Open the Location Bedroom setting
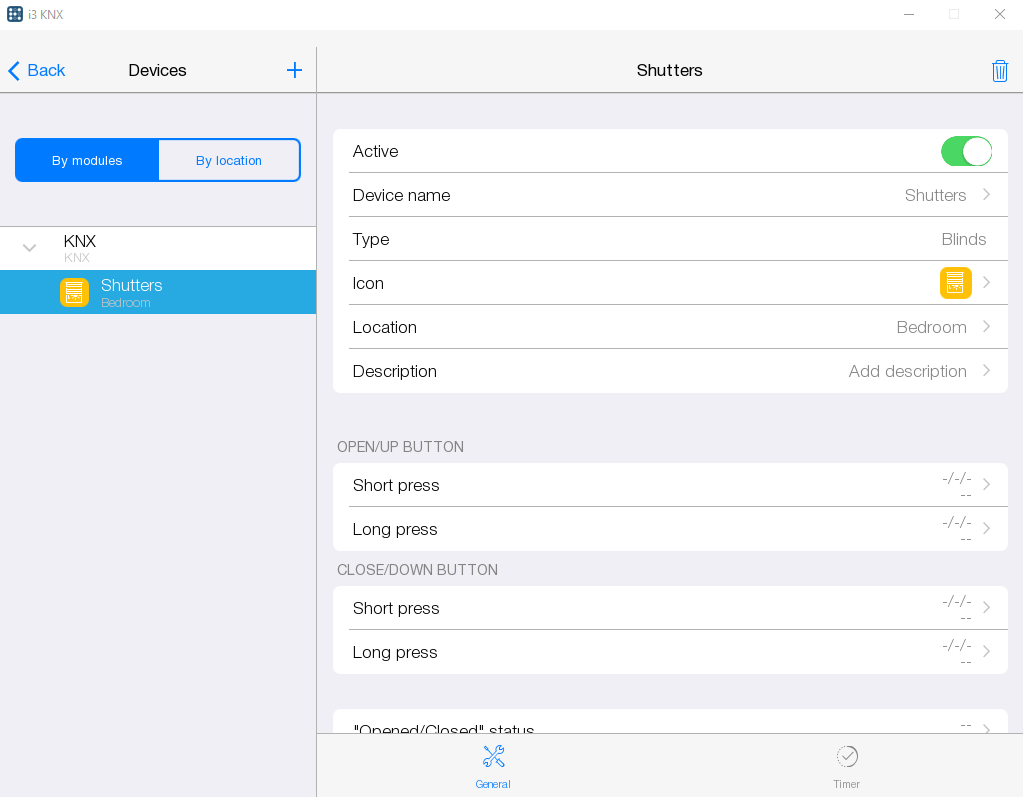The image size is (1023, 797). 670,327
